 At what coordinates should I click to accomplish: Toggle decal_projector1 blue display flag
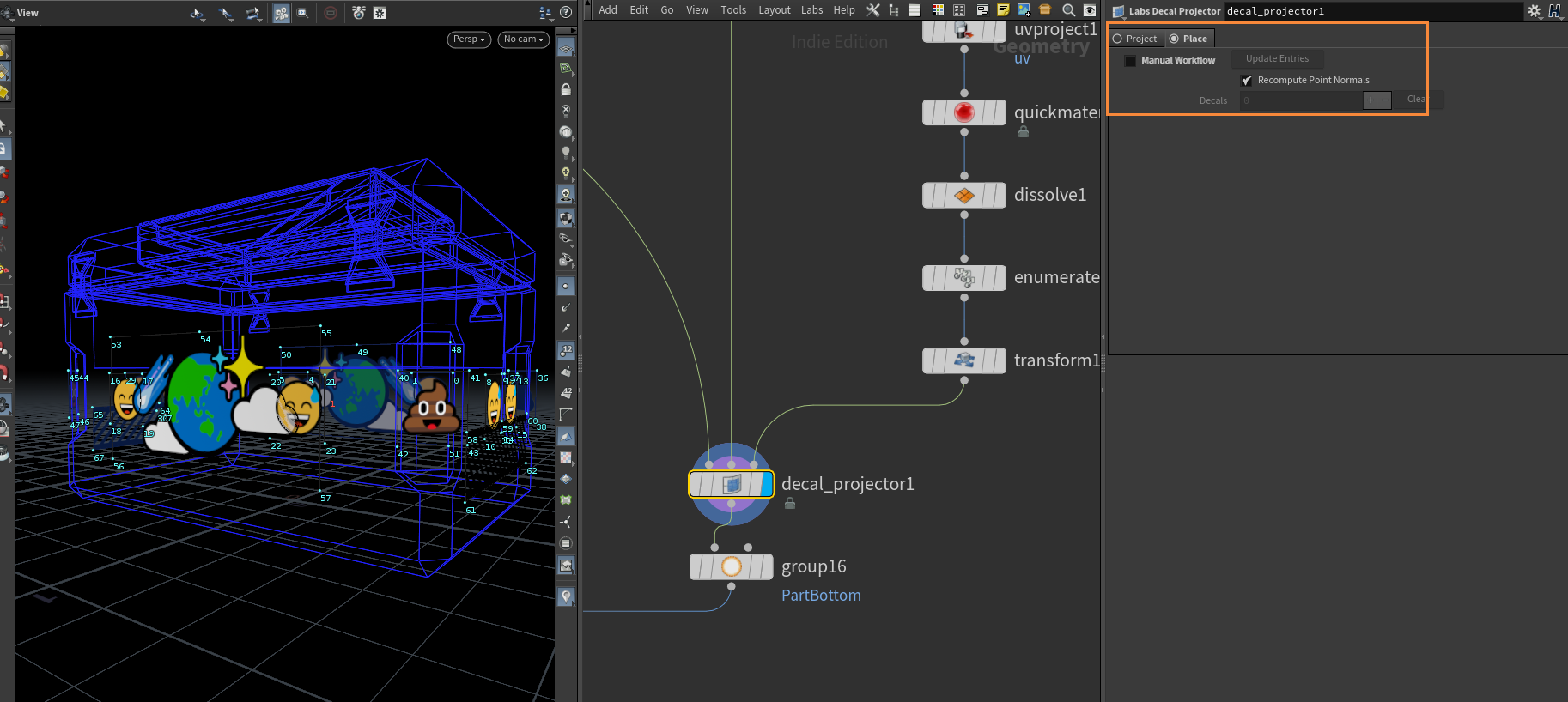(767, 484)
